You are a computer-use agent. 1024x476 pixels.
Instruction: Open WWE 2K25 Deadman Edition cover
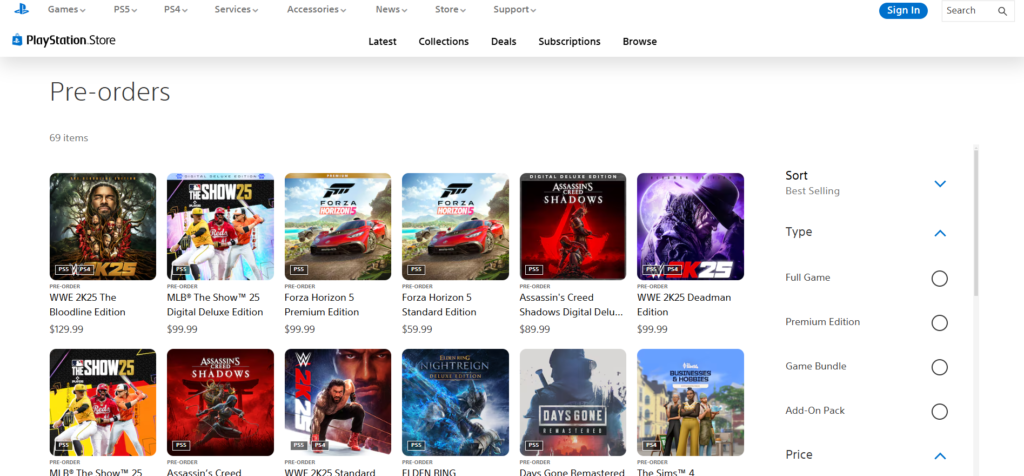coord(690,227)
